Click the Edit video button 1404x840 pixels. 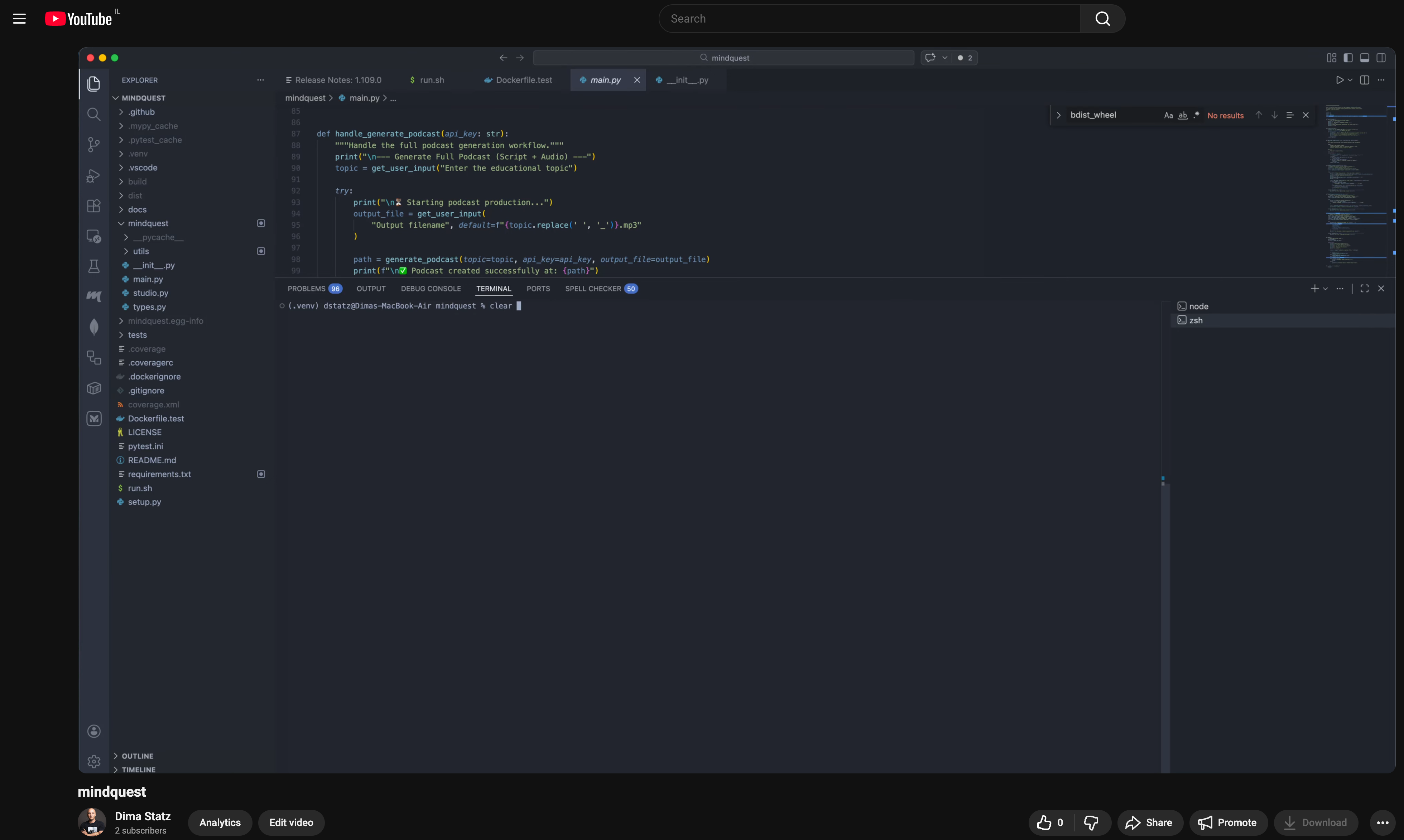pos(291,822)
